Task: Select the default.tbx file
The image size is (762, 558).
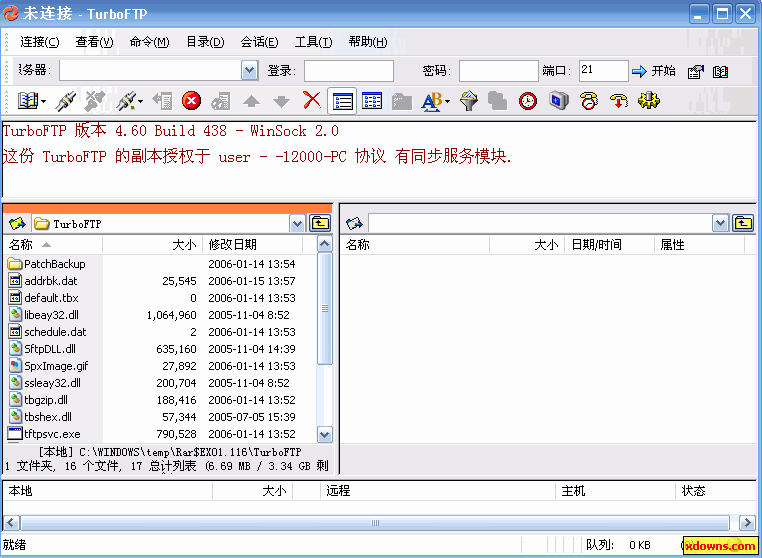Action: (x=43, y=298)
